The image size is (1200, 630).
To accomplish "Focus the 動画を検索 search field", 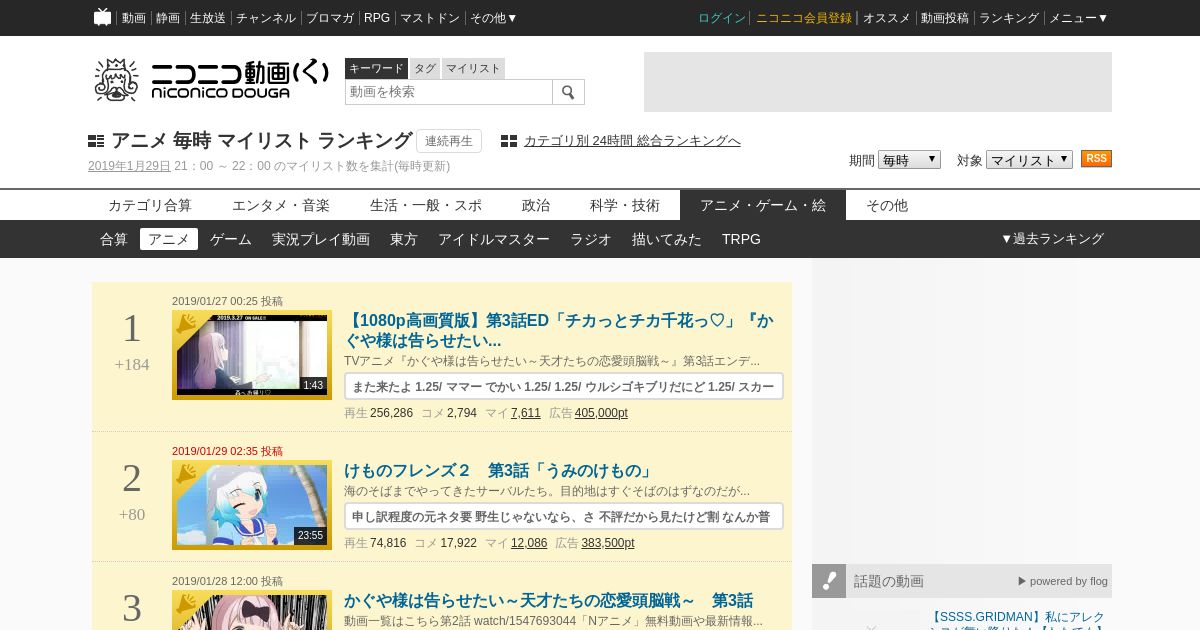I will 449,92.
